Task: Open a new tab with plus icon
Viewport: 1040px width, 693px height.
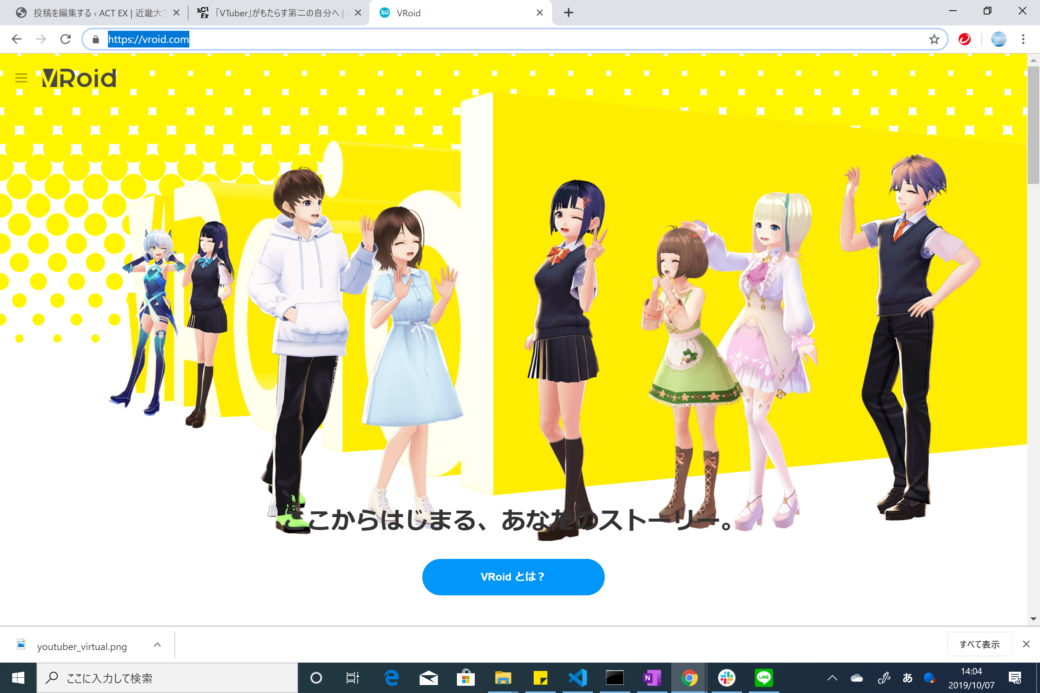Action: [568, 12]
